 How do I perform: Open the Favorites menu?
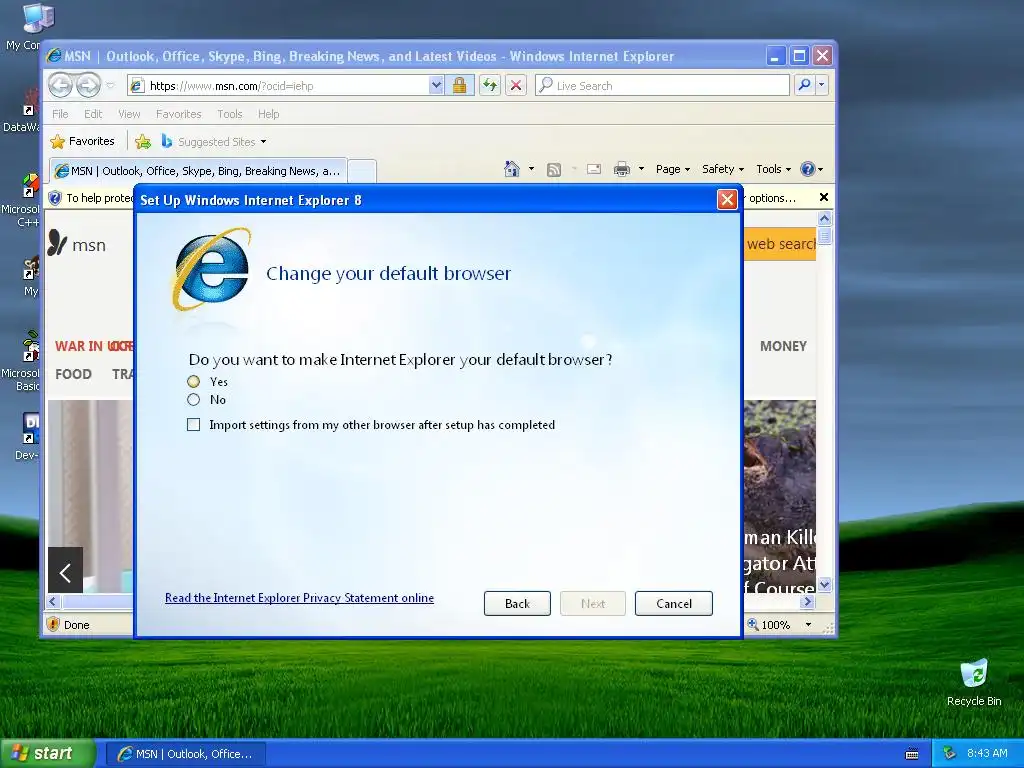point(178,114)
